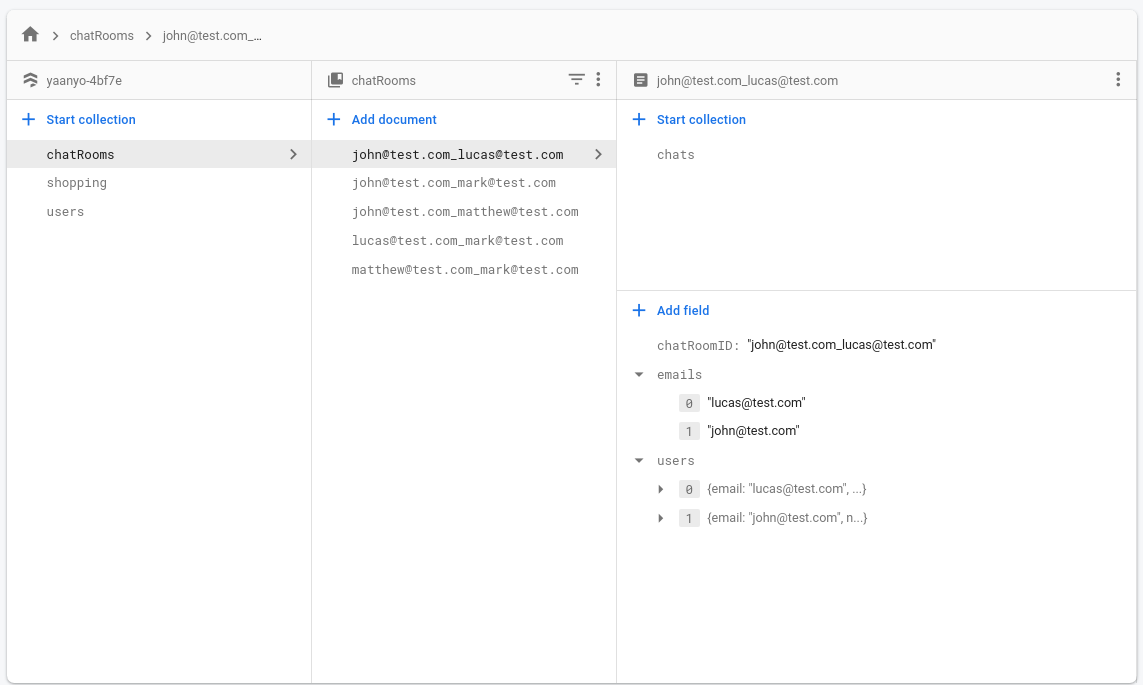Click plus icon next to Start collection in root panel

(x=28, y=119)
